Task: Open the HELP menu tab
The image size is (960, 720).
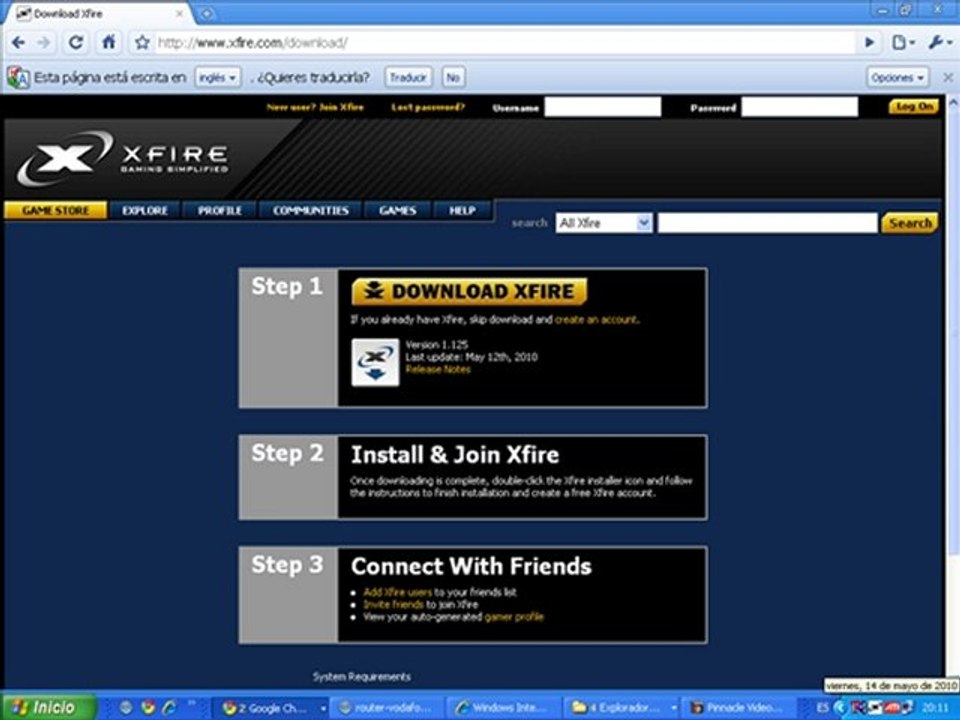Action: pyautogui.click(x=462, y=211)
